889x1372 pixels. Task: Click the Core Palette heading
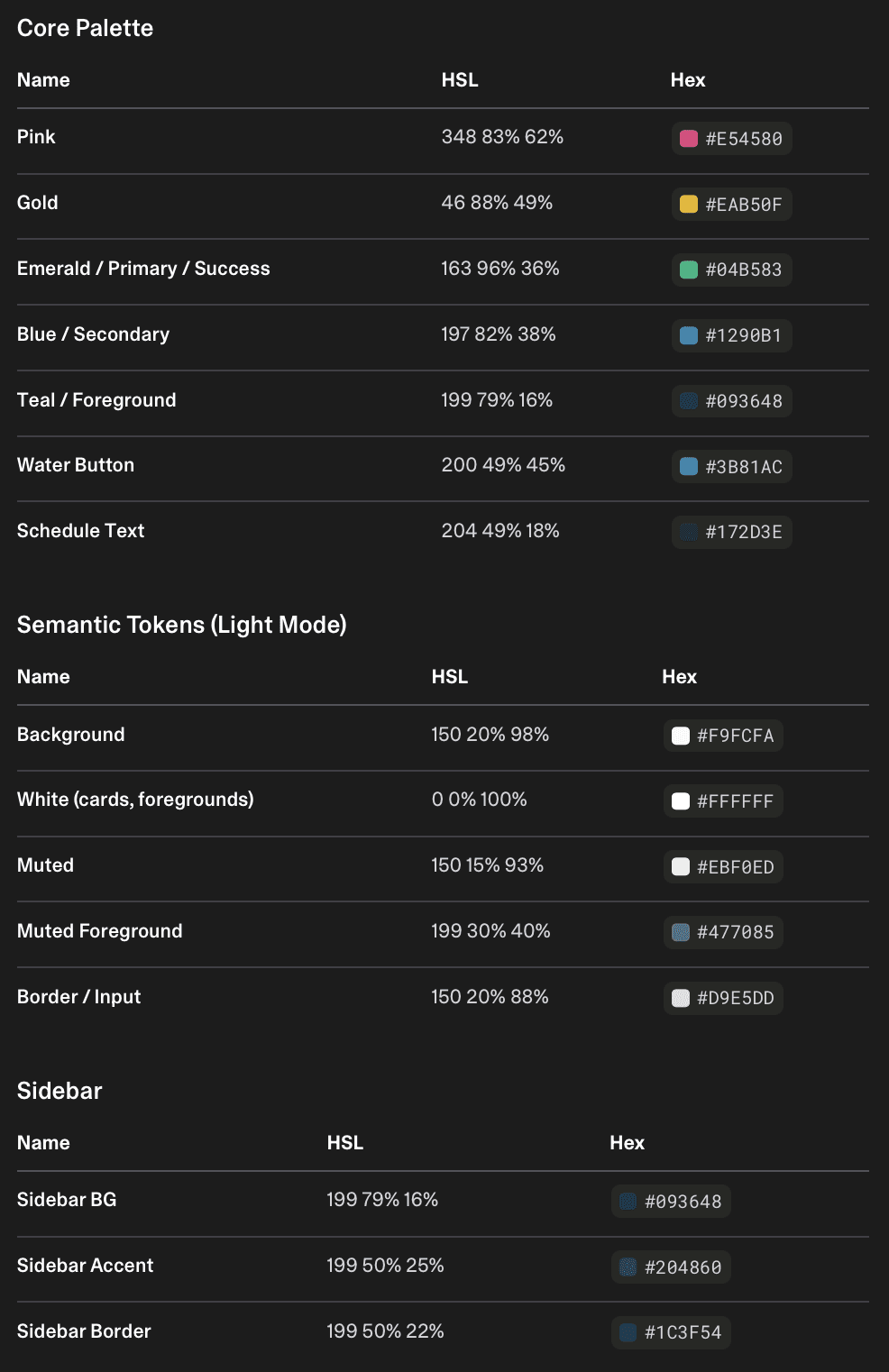pos(86,28)
